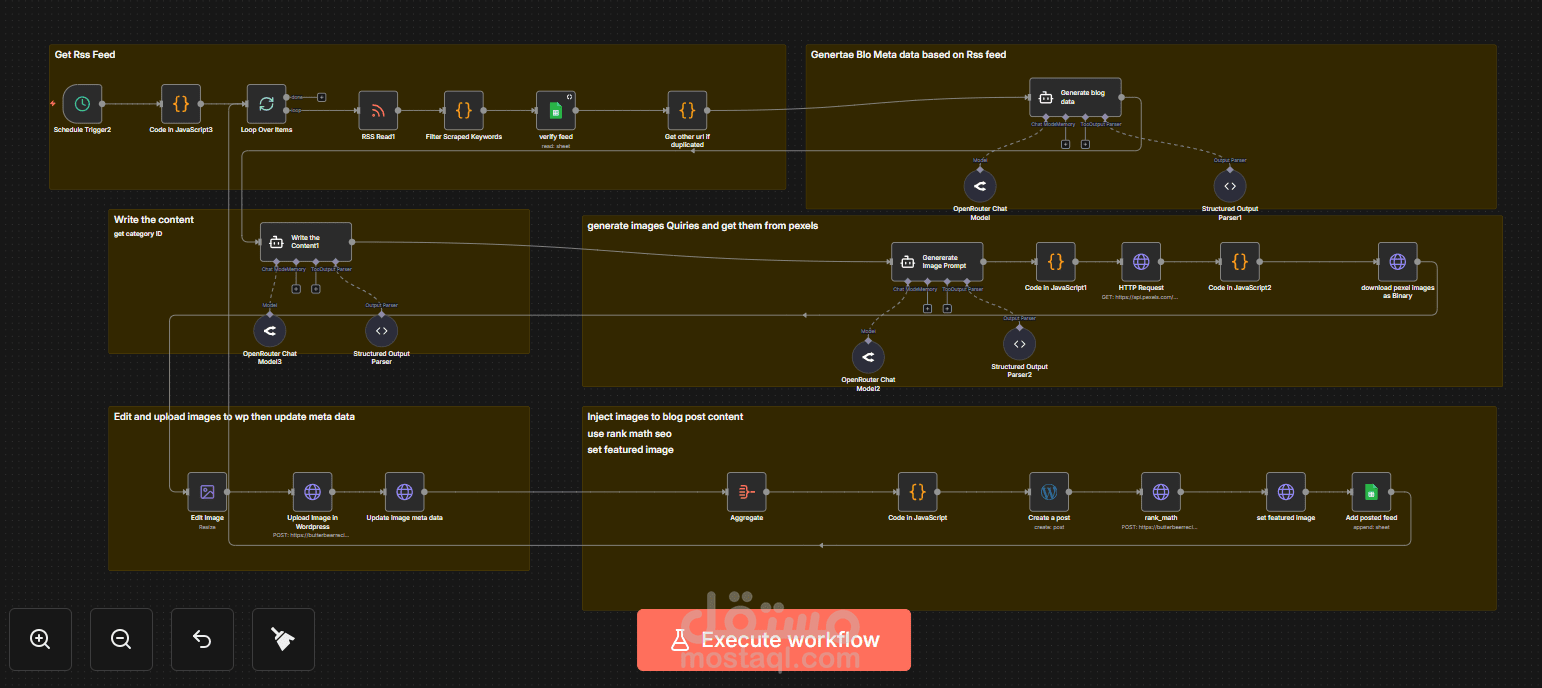This screenshot has width=1542, height=688.
Task: Select the Write the Content1 agent node
Action: click(306, 242)
